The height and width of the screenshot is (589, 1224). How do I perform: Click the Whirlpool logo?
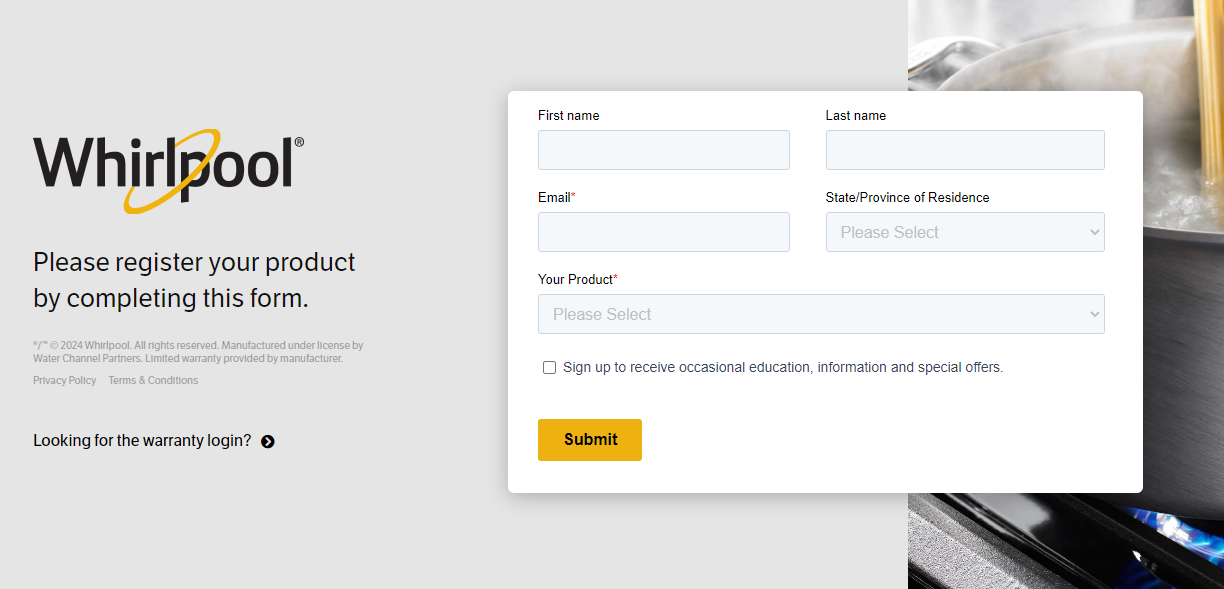point(168,170)
